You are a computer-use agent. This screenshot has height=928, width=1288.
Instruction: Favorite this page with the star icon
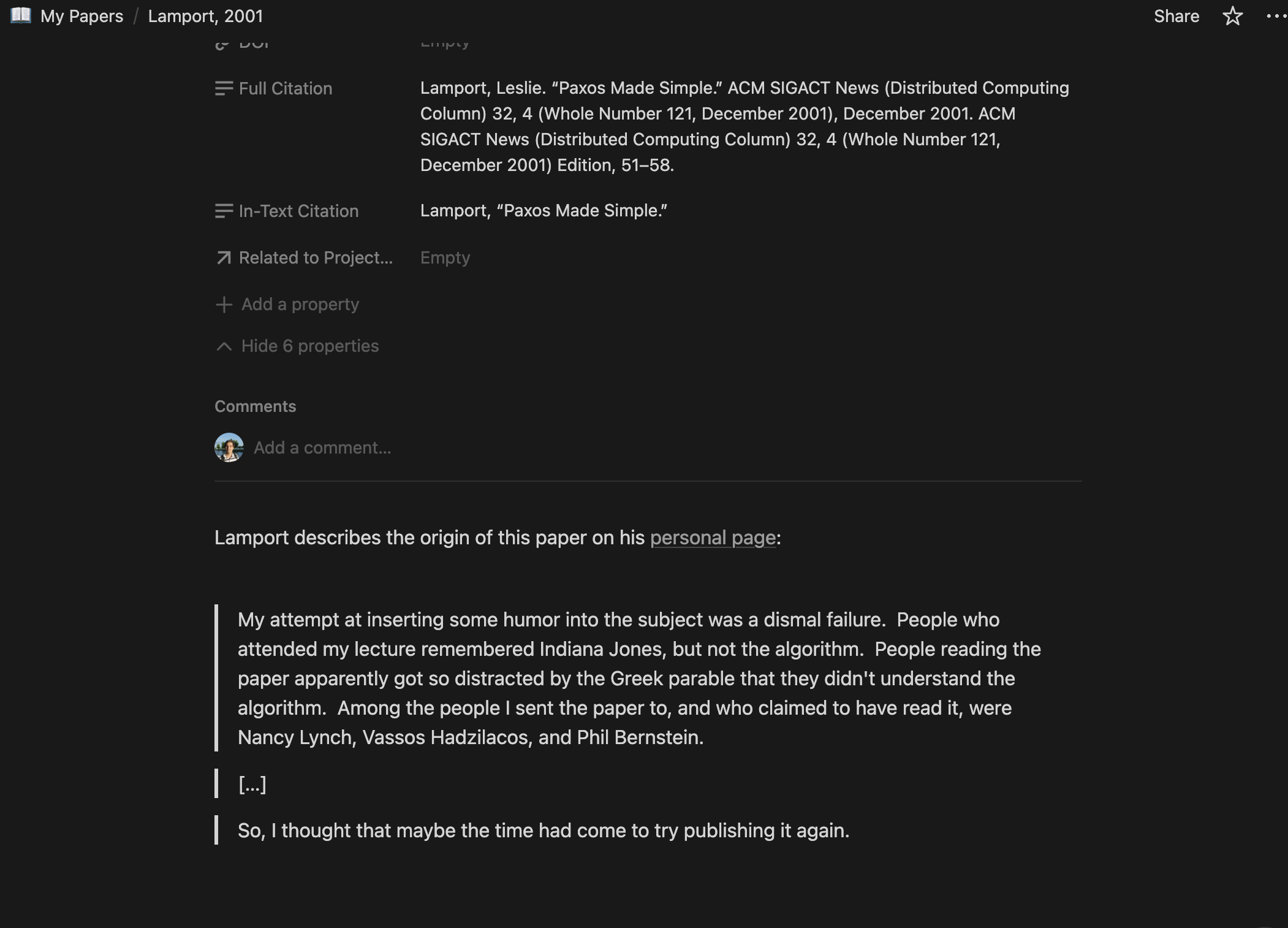pyautogui.click(x=1232, y=16)
